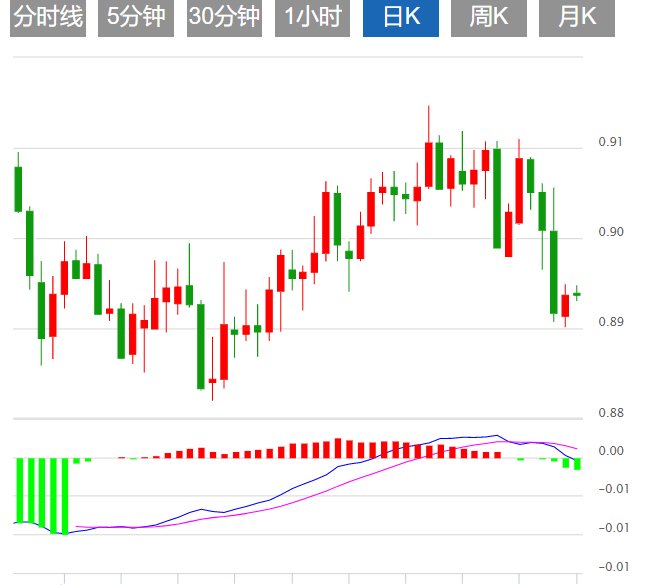
Task: Switch to the 分时线 tab
Action: point(48,17)
